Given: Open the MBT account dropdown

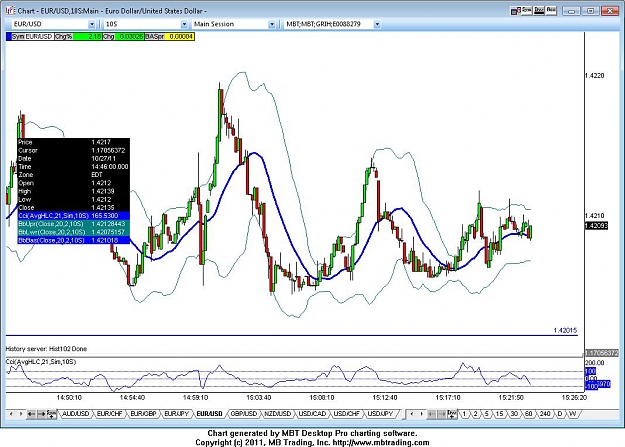Looking at the screenshot, I should tap(377, 24).
